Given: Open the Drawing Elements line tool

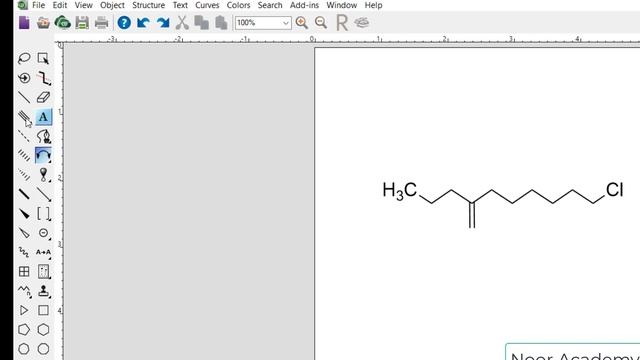Looking at the screenshot, I should (x=43, y=194).
